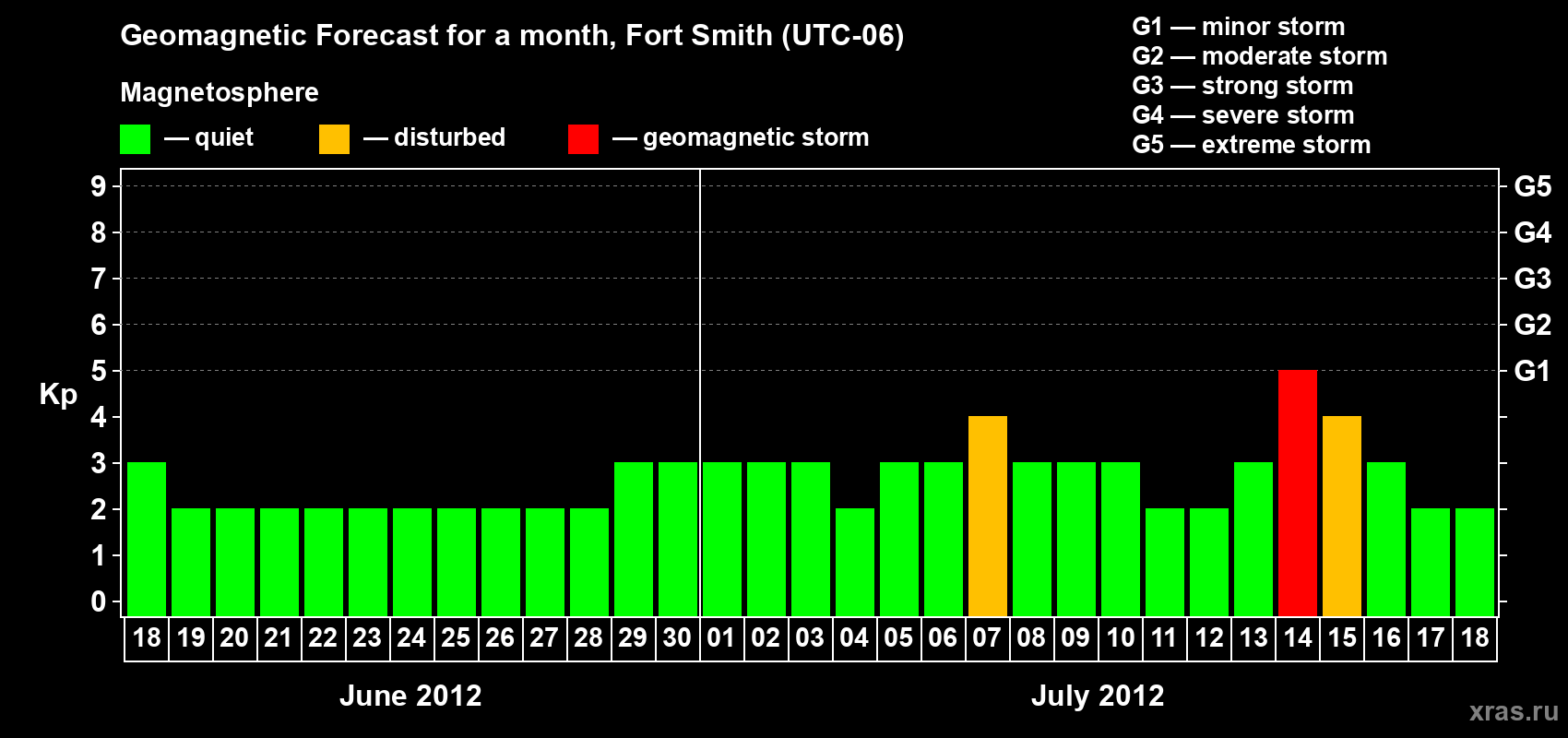Click the Magnetosphere heading
This screenshot has width=1568, height=738.
point(220,93)
